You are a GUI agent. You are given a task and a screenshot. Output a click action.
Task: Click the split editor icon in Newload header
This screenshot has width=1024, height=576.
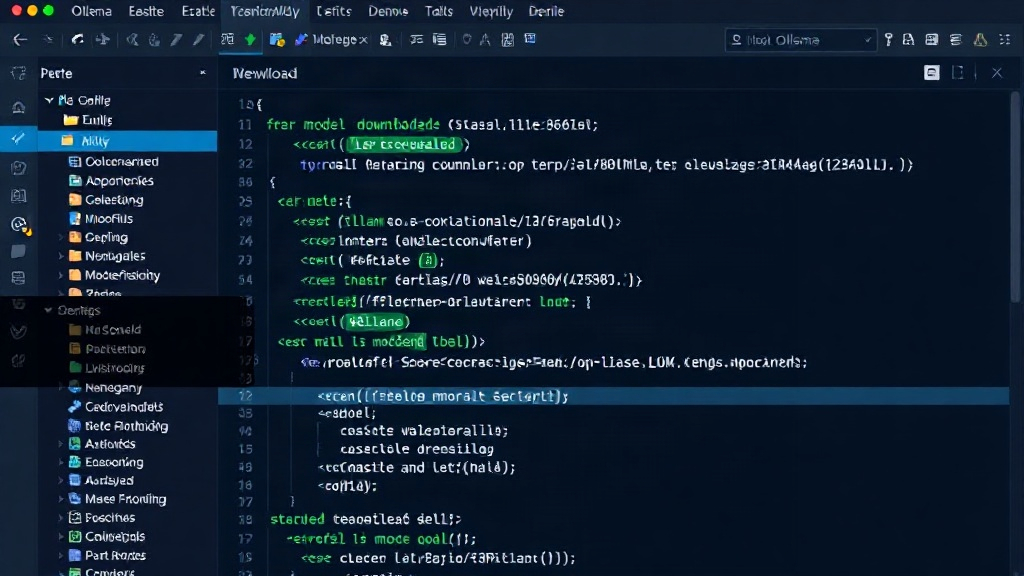[957, 72]
